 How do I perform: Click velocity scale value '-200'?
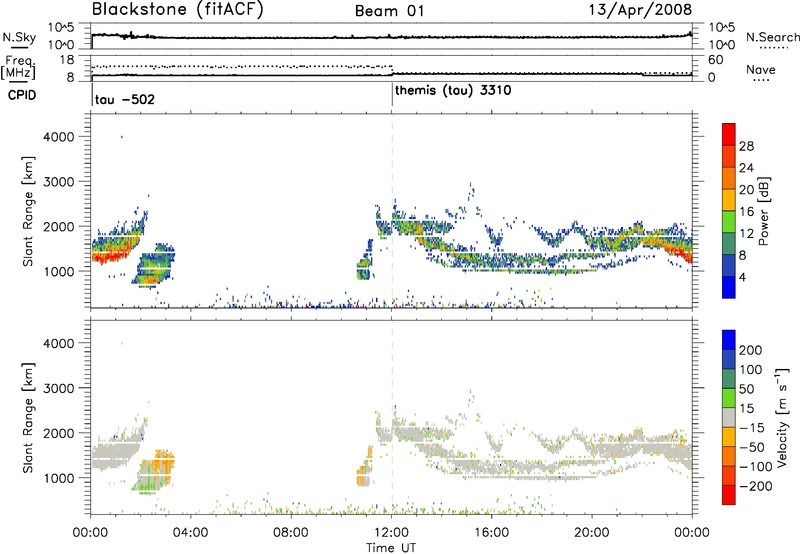[755, 486]
